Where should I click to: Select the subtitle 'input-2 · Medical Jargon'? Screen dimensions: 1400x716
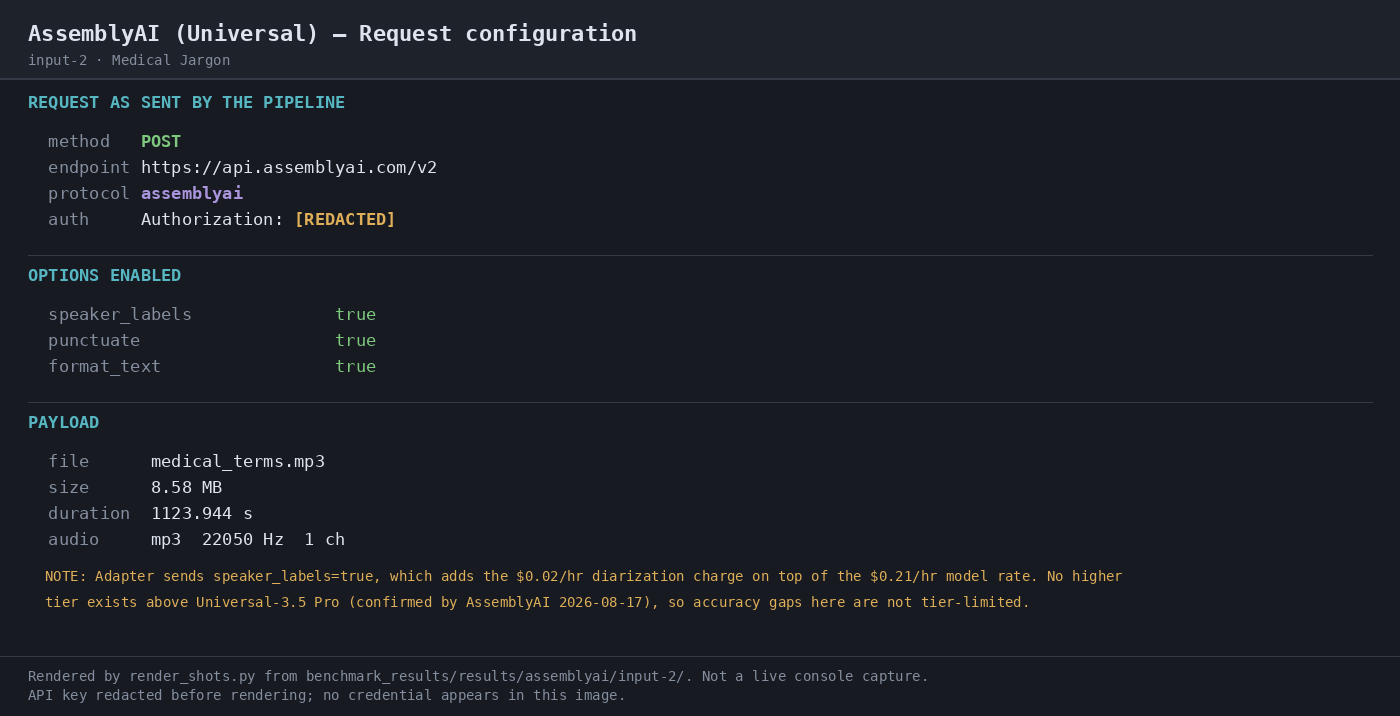tap(129, 60)
